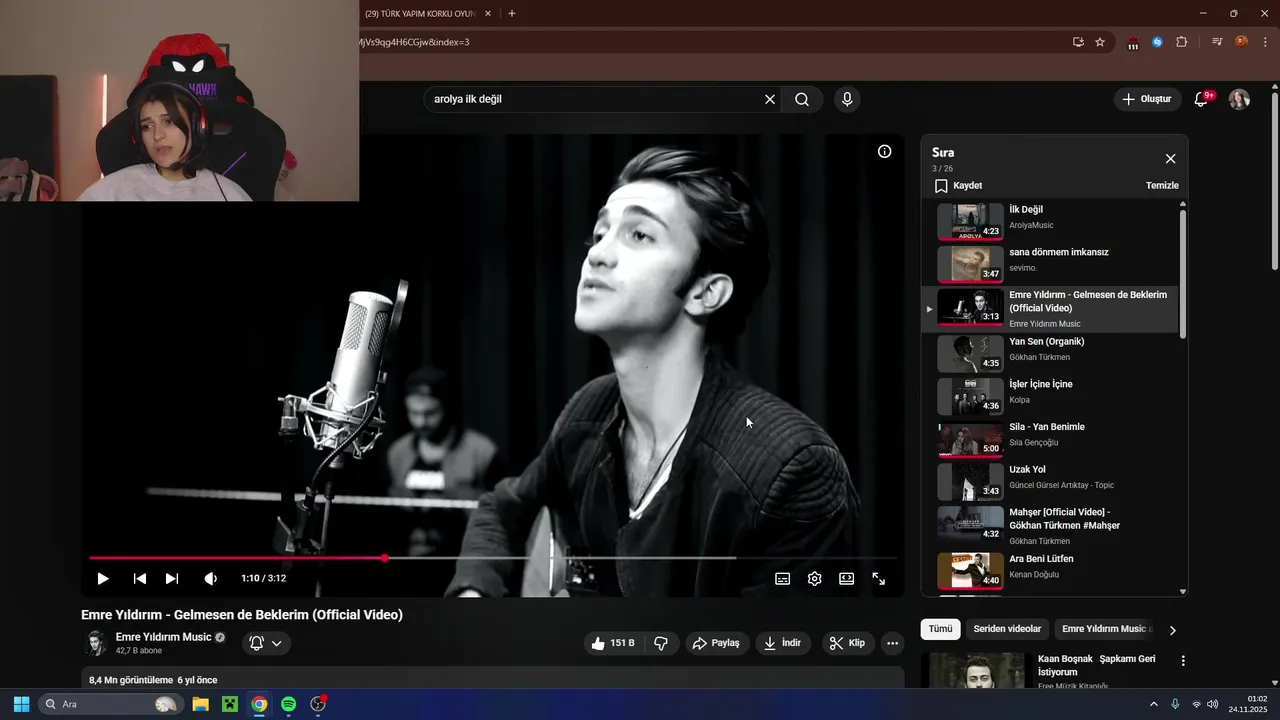Open Spotify from the taskbar
The width and height of the screenshot is (1280, 720).
(288, 704)
